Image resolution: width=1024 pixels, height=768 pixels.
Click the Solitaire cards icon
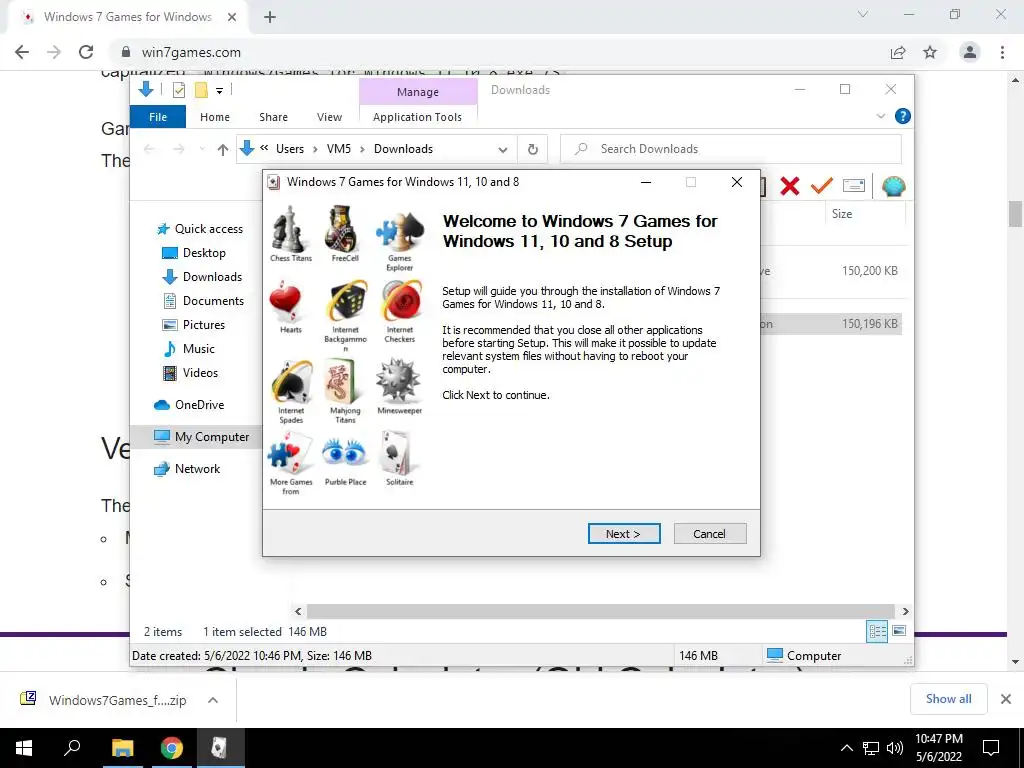click(398, 453)
